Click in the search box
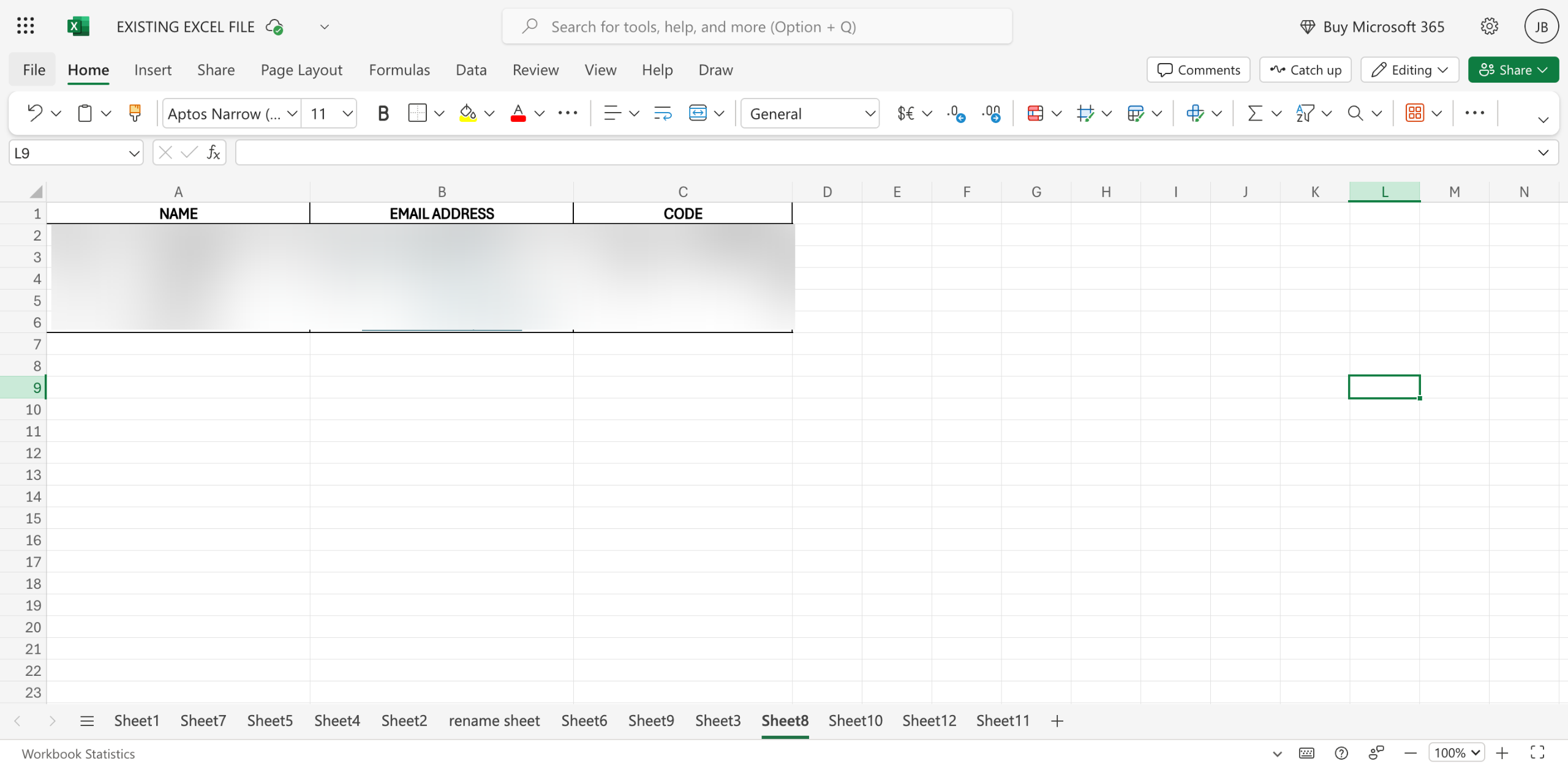 point(757,26)
